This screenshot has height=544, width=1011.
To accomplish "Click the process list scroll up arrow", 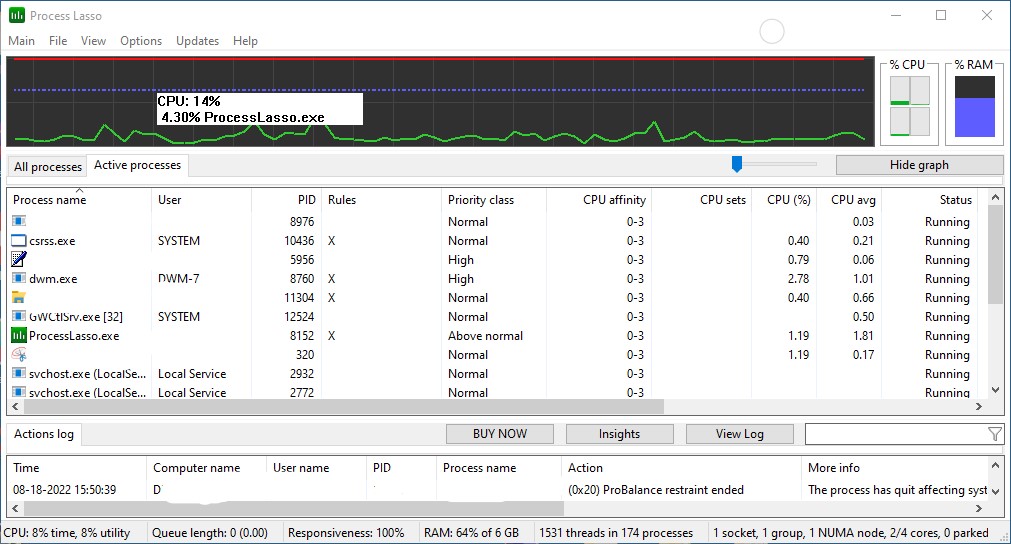I will tap(996, 197).
